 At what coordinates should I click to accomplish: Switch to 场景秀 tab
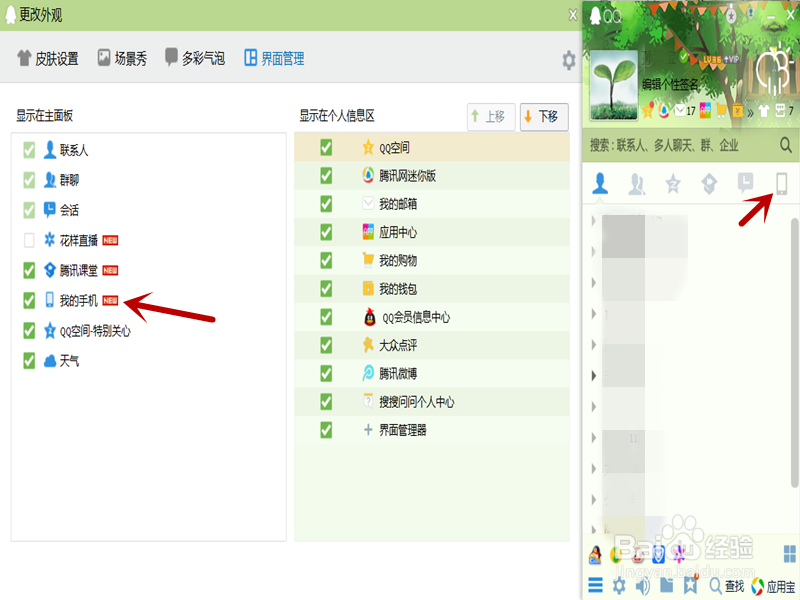tap(122, 59)
